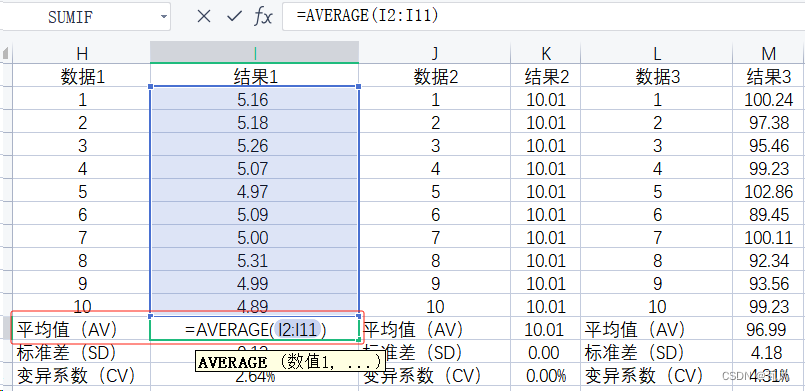Viewport: 805px width, 391px height.
Task: Click the 平均值 (AV) label in column L
Action: (x=636, y=329)
